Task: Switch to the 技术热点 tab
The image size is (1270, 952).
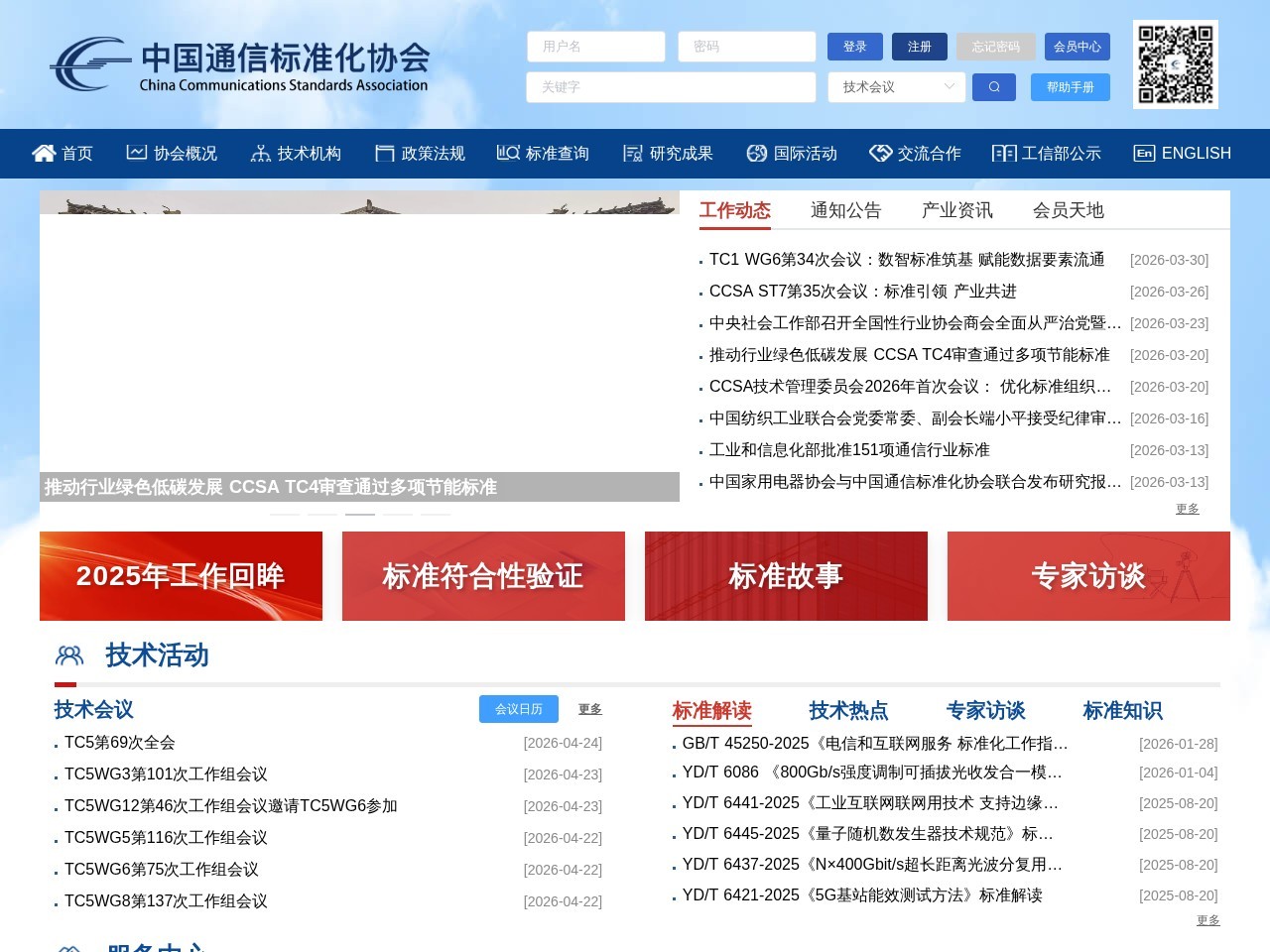Action: (848, 709)
